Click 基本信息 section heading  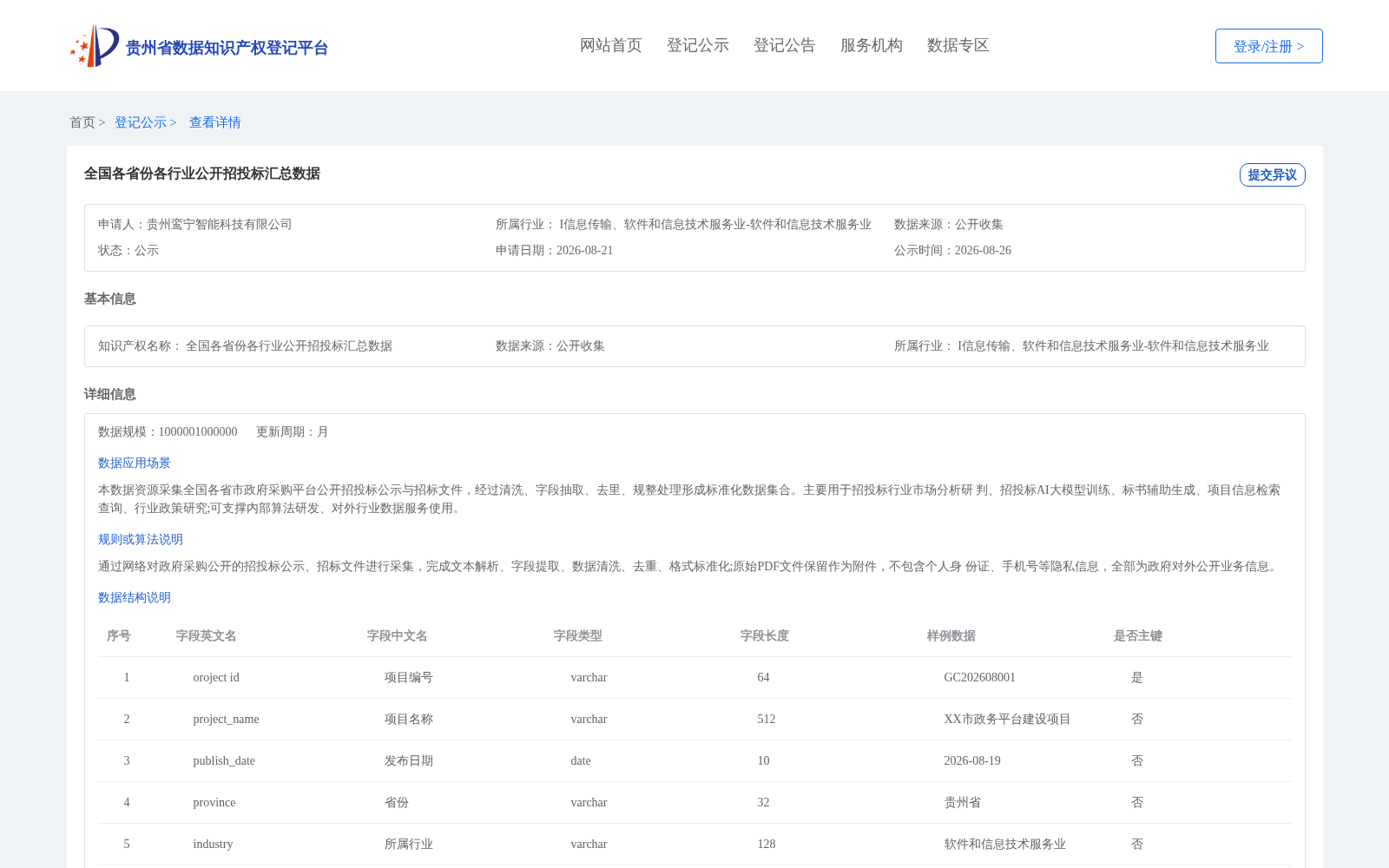(x=110, y=299)
